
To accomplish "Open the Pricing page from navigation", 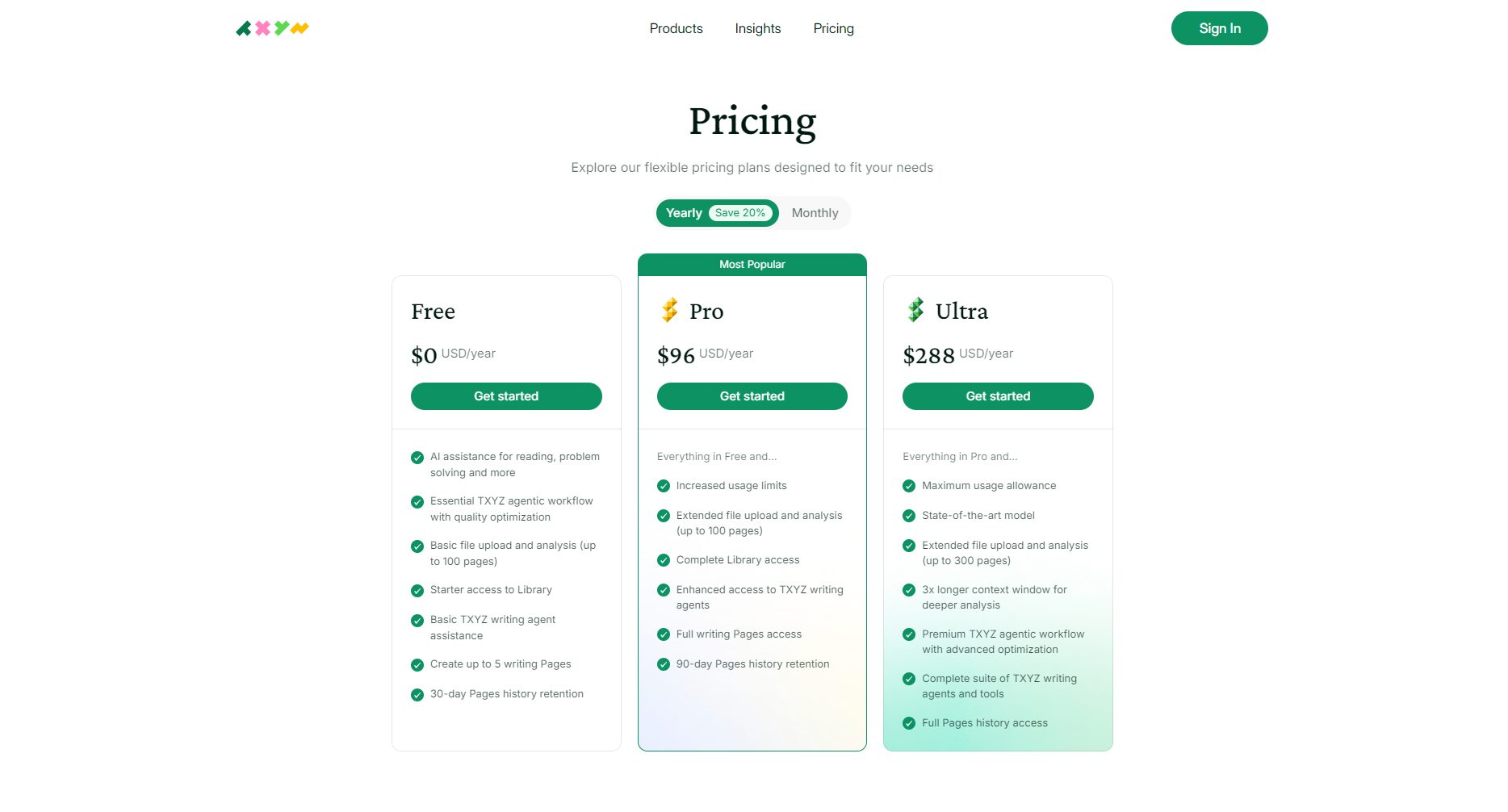I will point(833,28).
